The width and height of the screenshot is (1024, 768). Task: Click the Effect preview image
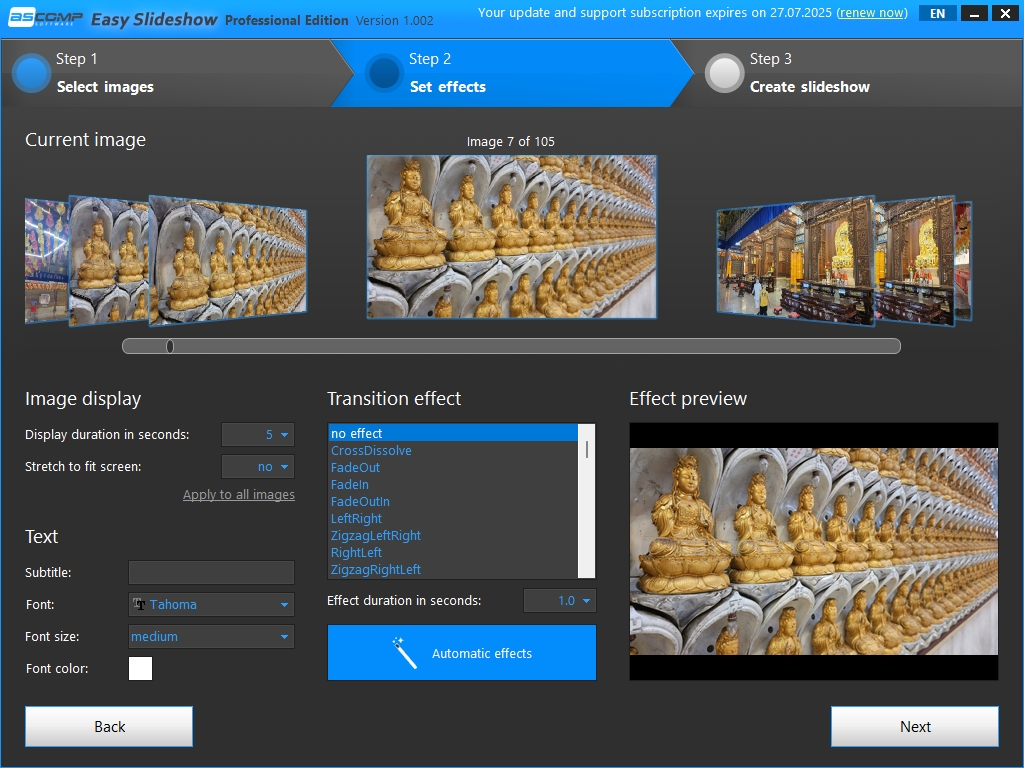(814, 551)
